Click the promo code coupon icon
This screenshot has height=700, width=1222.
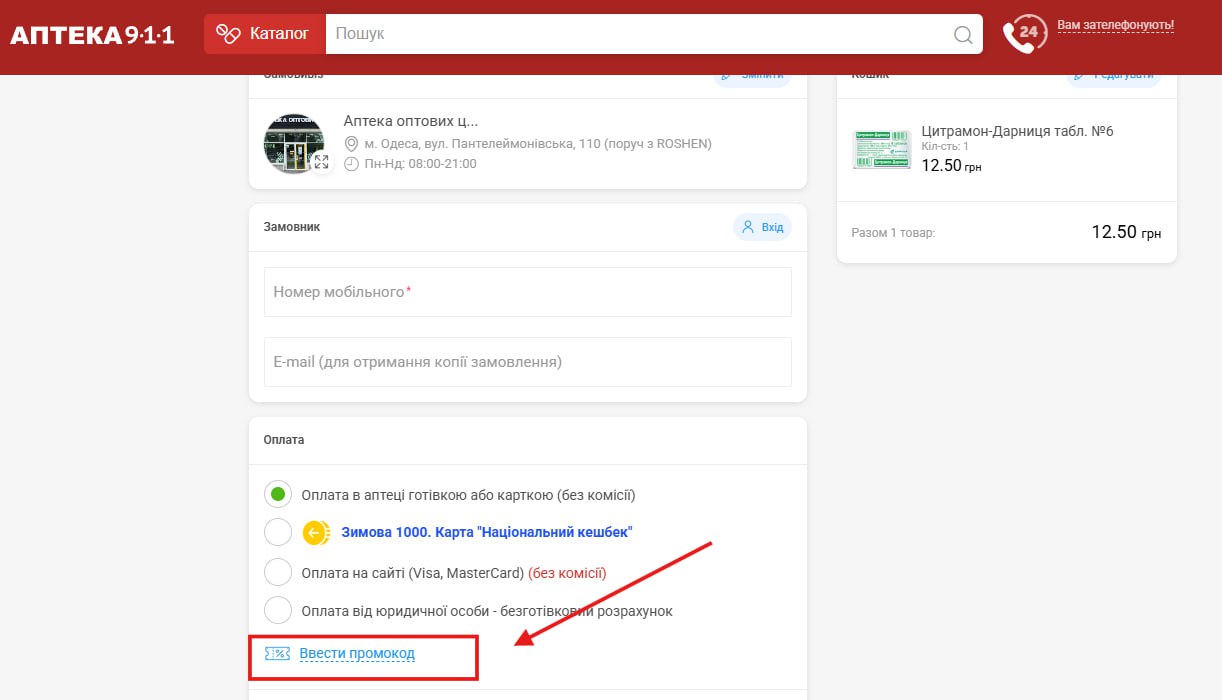(277, 654)
